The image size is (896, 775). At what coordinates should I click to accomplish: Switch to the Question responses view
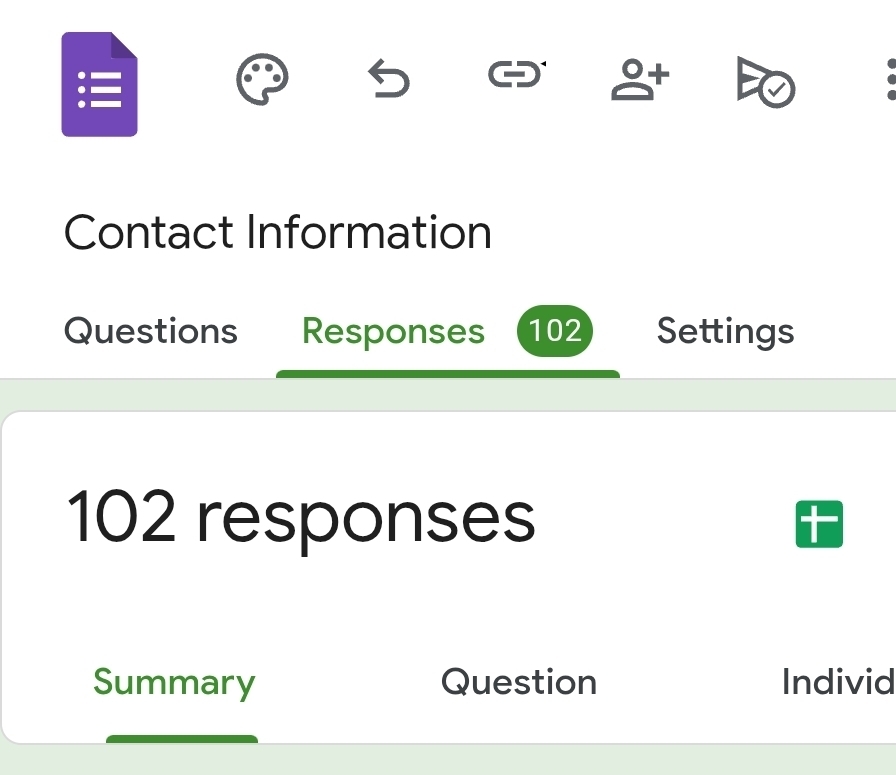tap(519, 682)
